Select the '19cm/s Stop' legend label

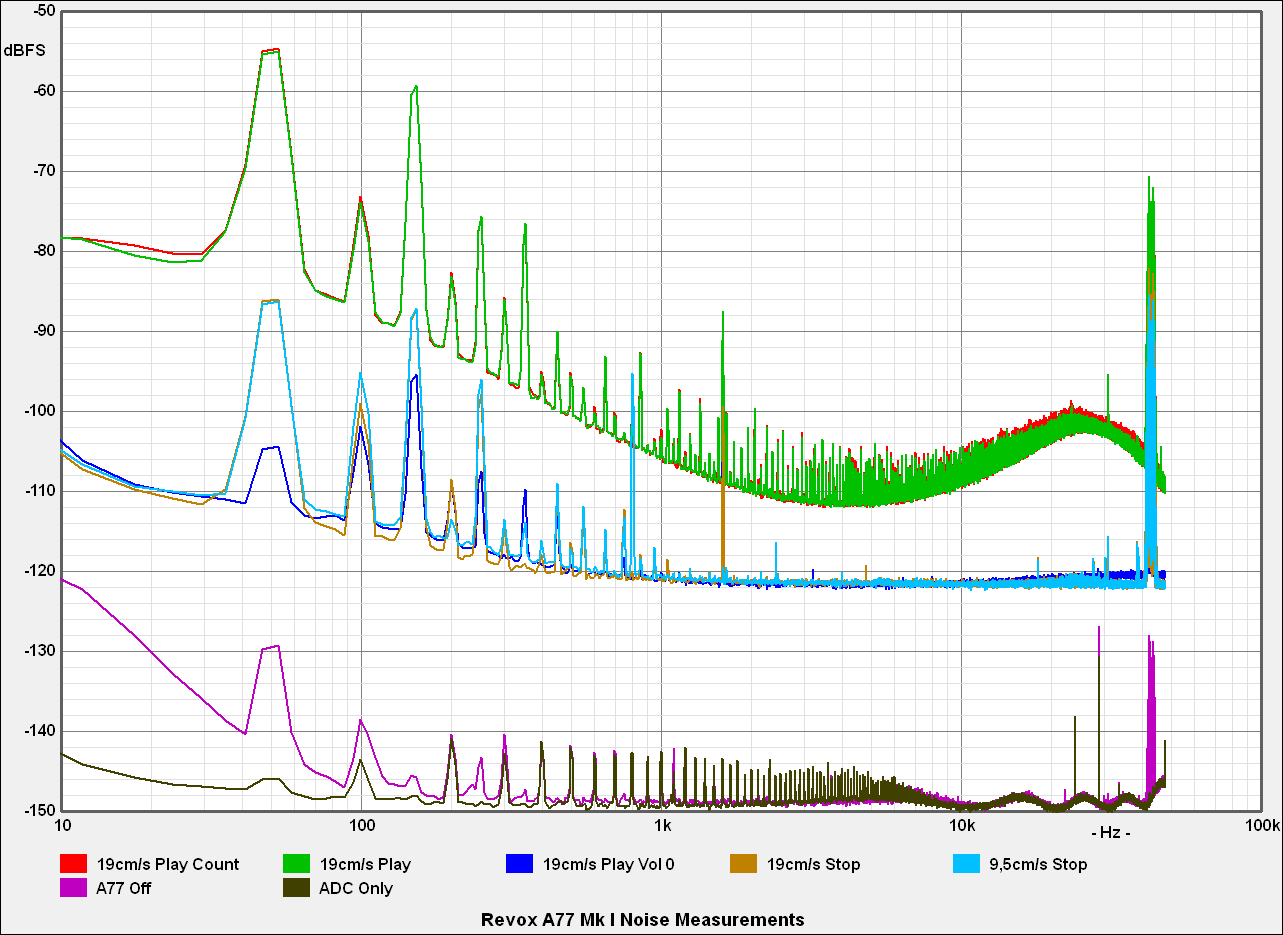click(x=813, y=864)
